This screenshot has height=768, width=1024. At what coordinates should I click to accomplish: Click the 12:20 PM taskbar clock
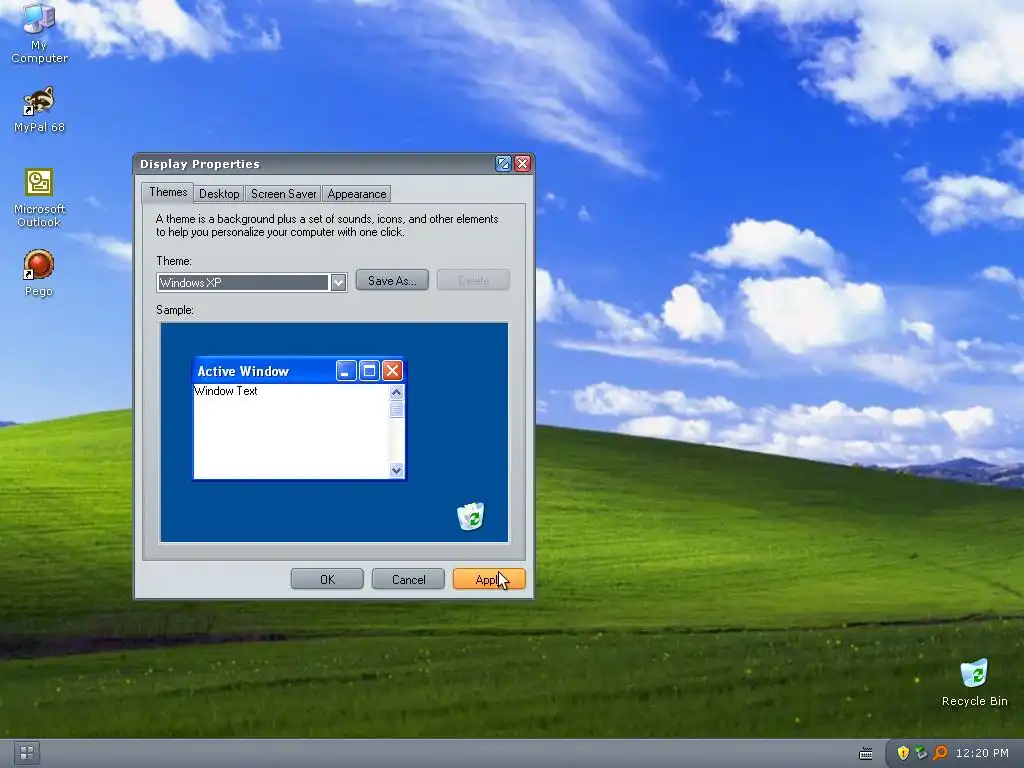982,753
